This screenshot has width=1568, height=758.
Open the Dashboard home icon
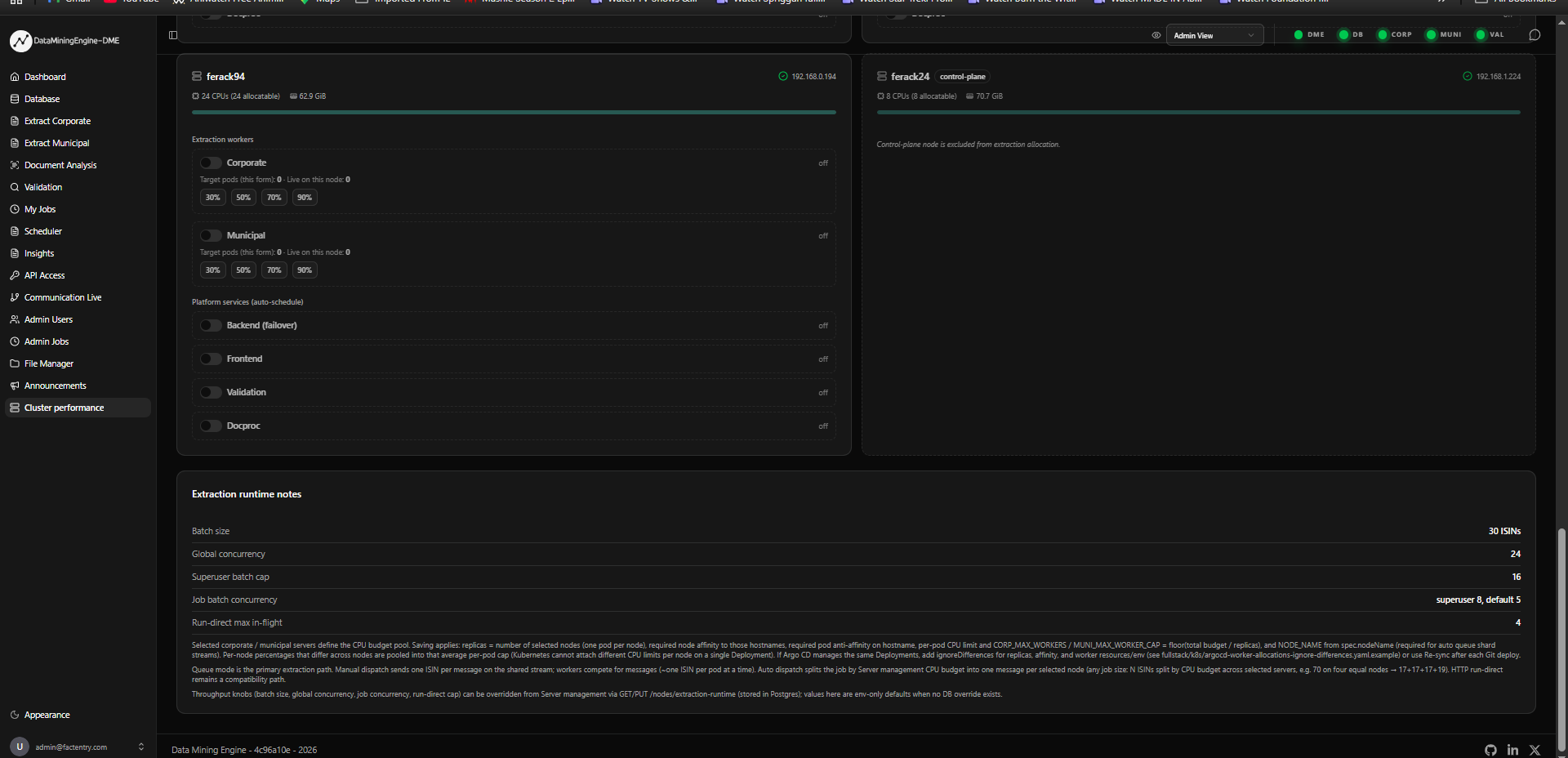pos(15,77)
